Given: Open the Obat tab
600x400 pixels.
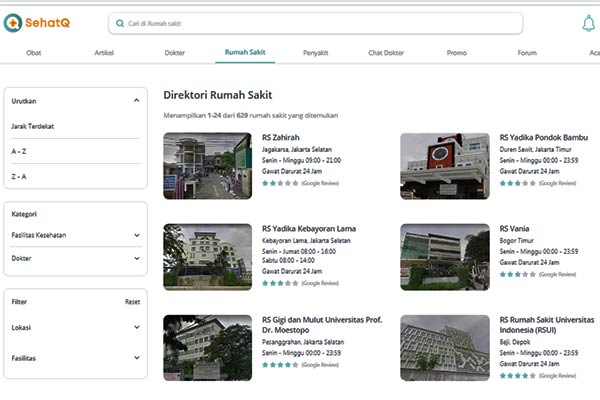Looking at the screenshot, I should point(34,53).
